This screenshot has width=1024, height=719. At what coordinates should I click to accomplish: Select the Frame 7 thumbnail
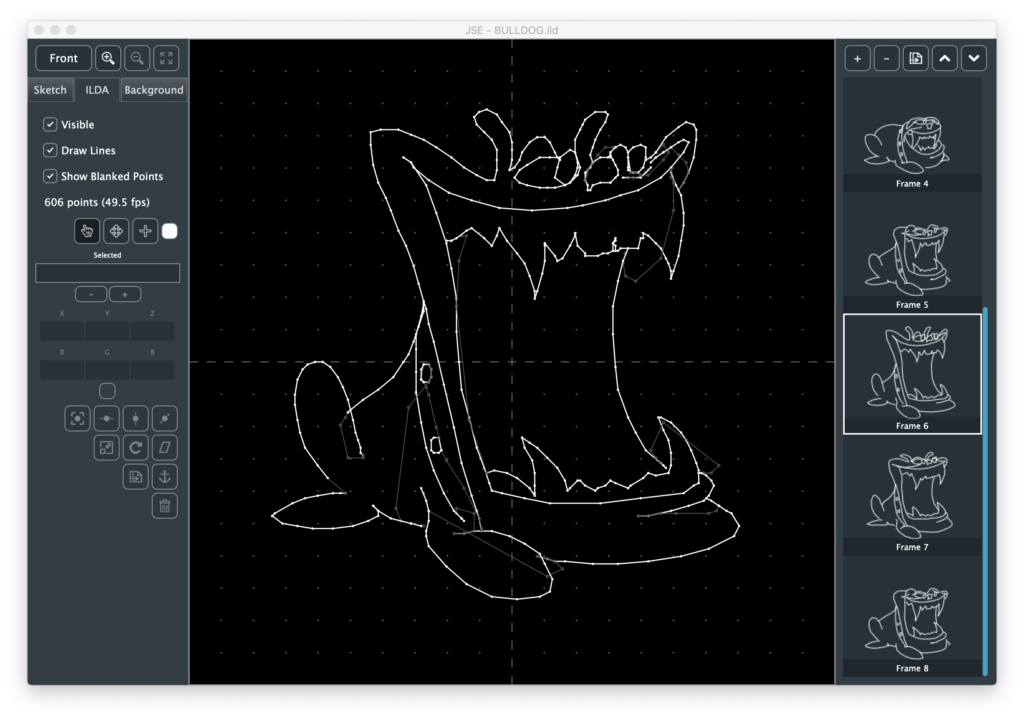912,497
